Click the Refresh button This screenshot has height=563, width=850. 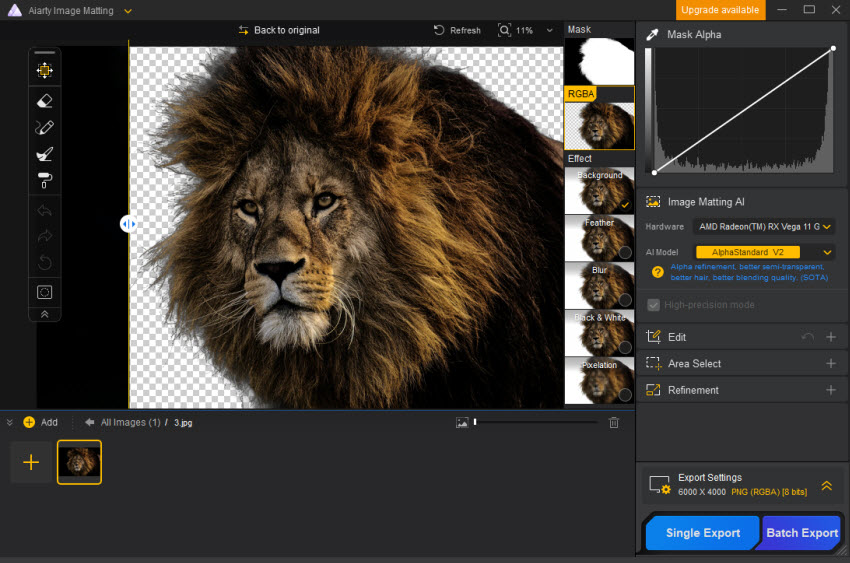457,30
